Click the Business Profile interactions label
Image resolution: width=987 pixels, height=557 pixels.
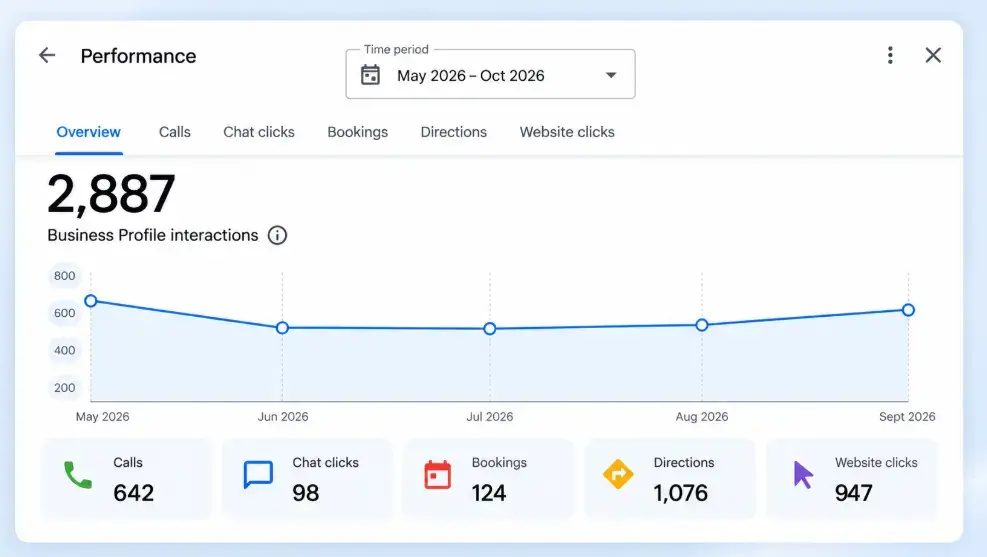coord(153,235)
